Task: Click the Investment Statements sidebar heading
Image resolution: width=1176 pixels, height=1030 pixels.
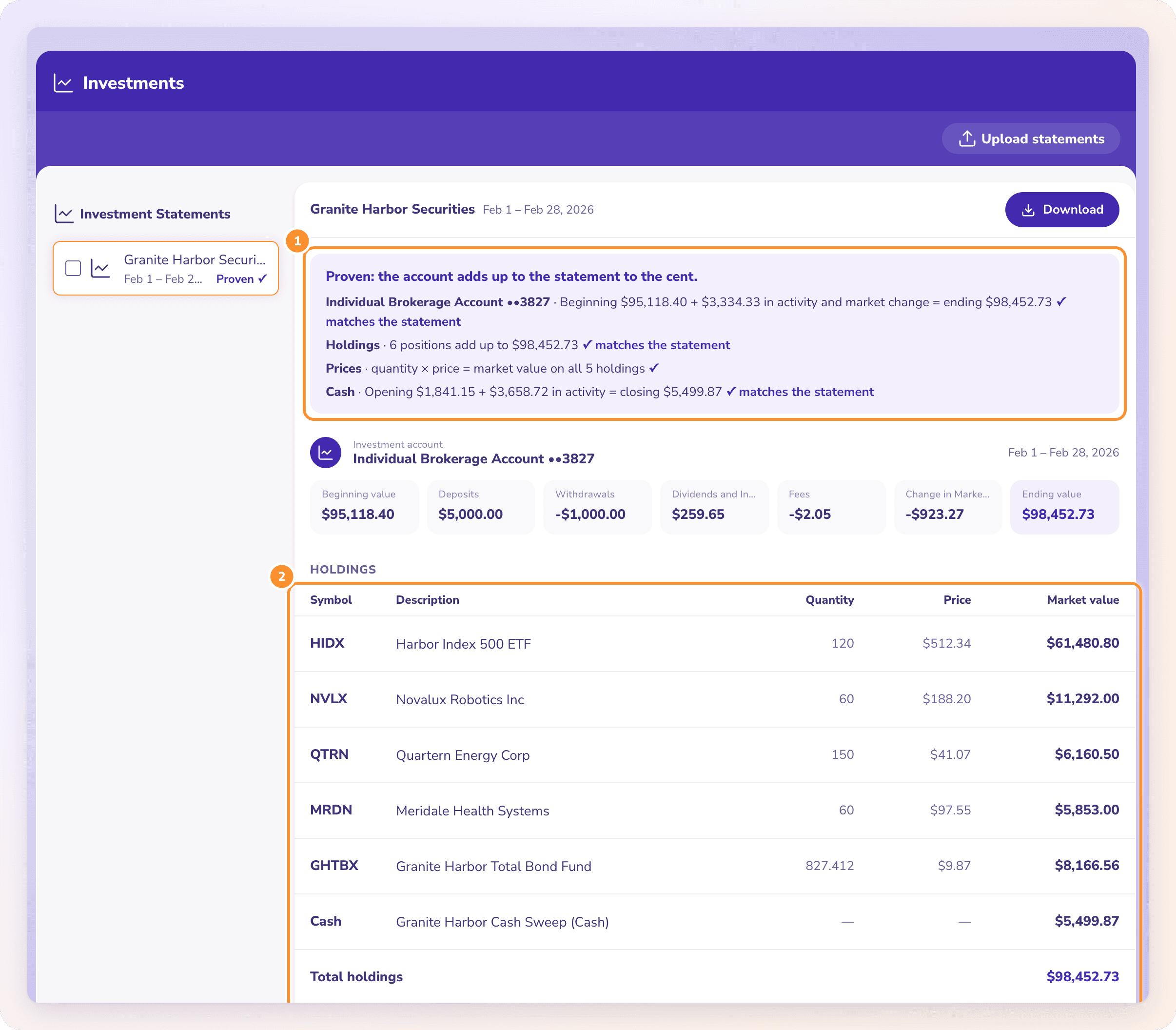Action: pyautogui.click(x=155, y=214)
